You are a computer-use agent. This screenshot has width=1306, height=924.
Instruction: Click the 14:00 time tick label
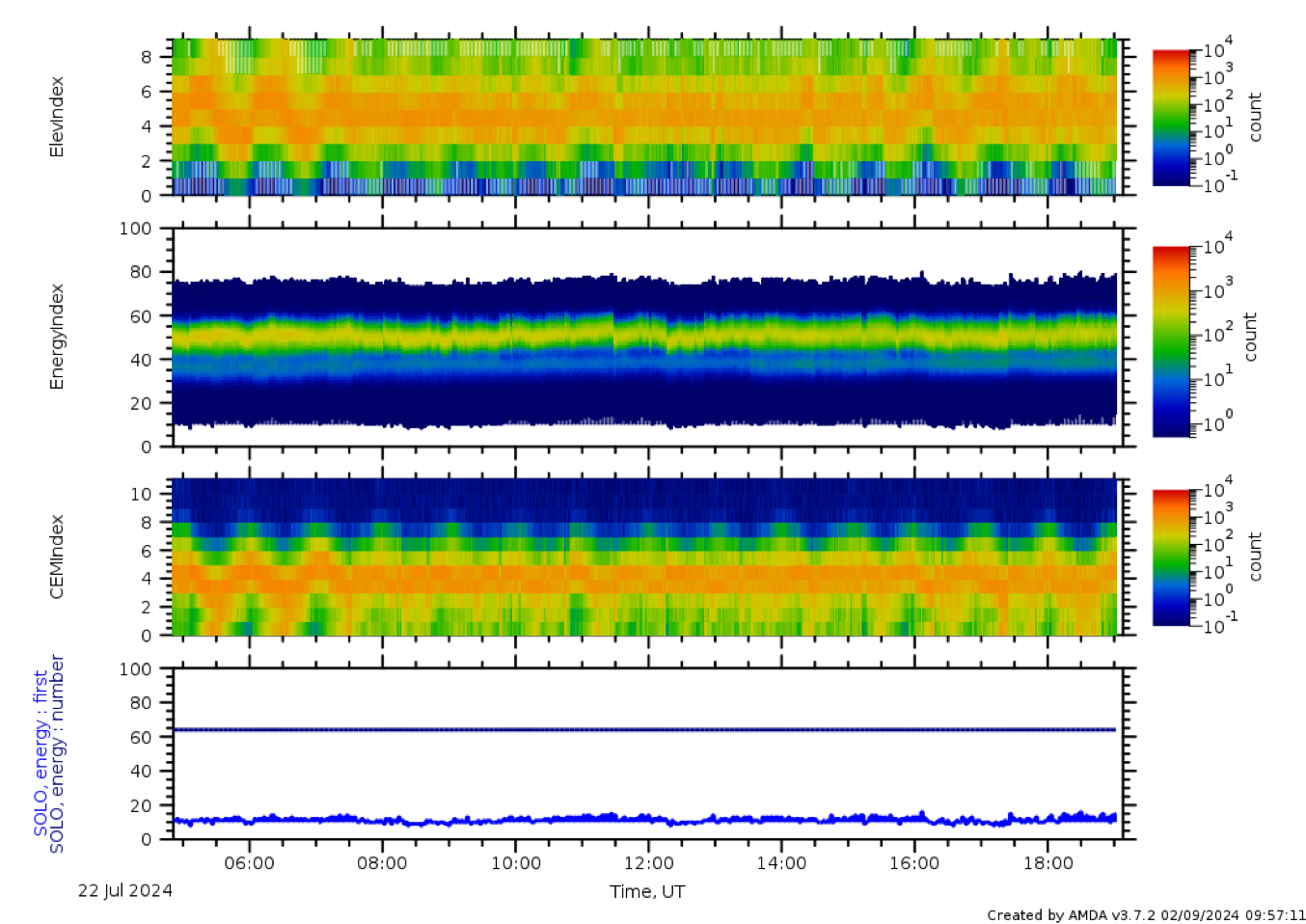click(781, 863)
